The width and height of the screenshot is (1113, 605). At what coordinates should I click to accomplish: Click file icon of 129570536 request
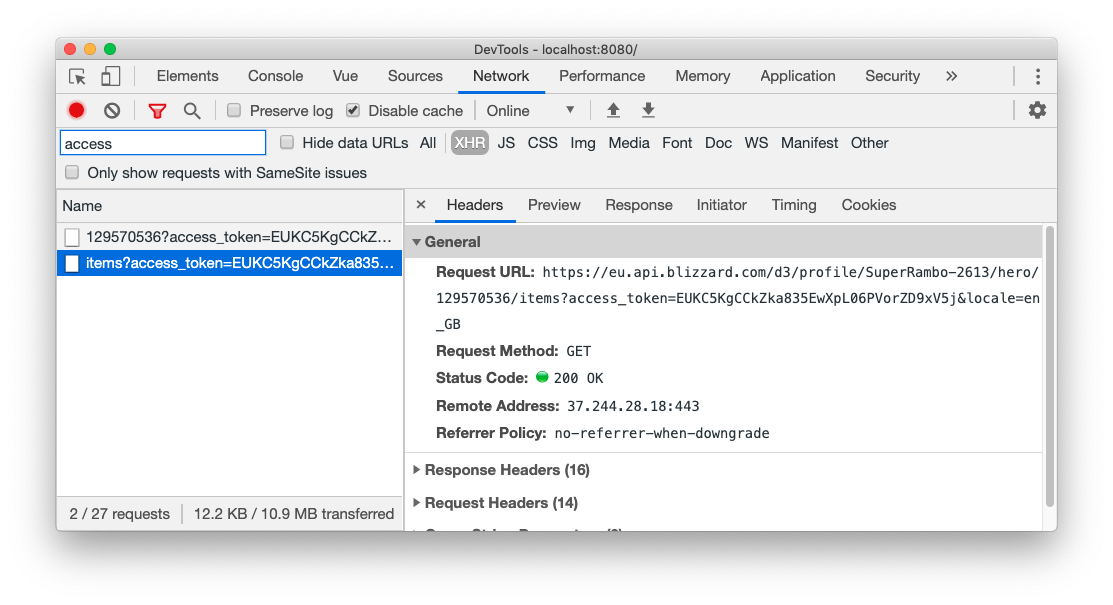tap(72, 236)
